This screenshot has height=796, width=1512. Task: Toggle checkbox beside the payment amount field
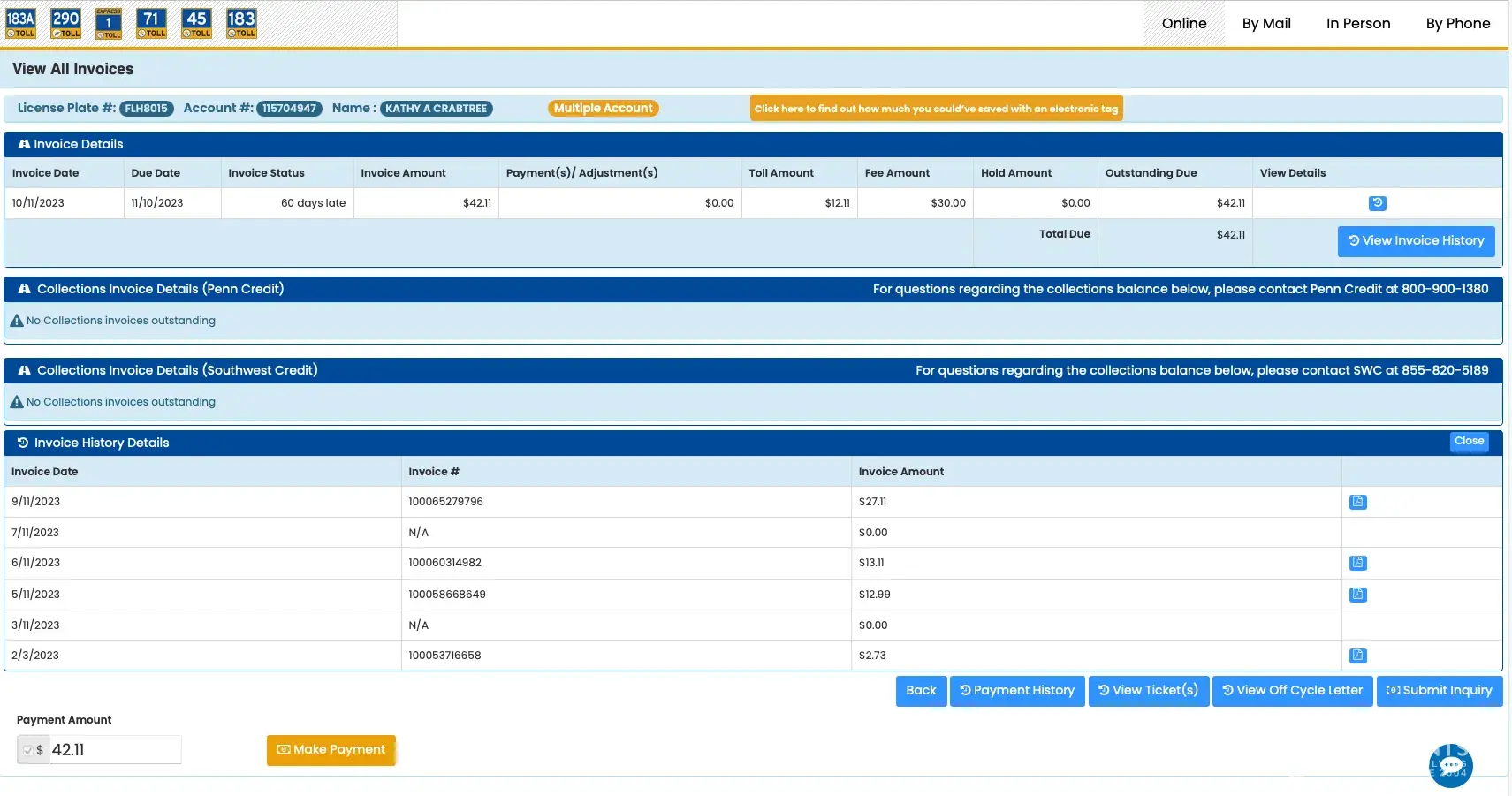click(27, 750)
